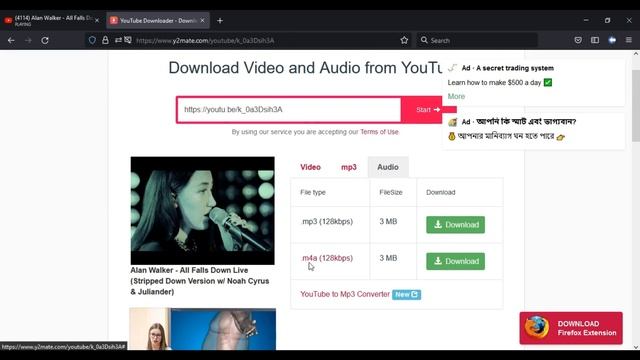Toggle the sidebar view icon

pyautogui.click(x=595, y=40)
